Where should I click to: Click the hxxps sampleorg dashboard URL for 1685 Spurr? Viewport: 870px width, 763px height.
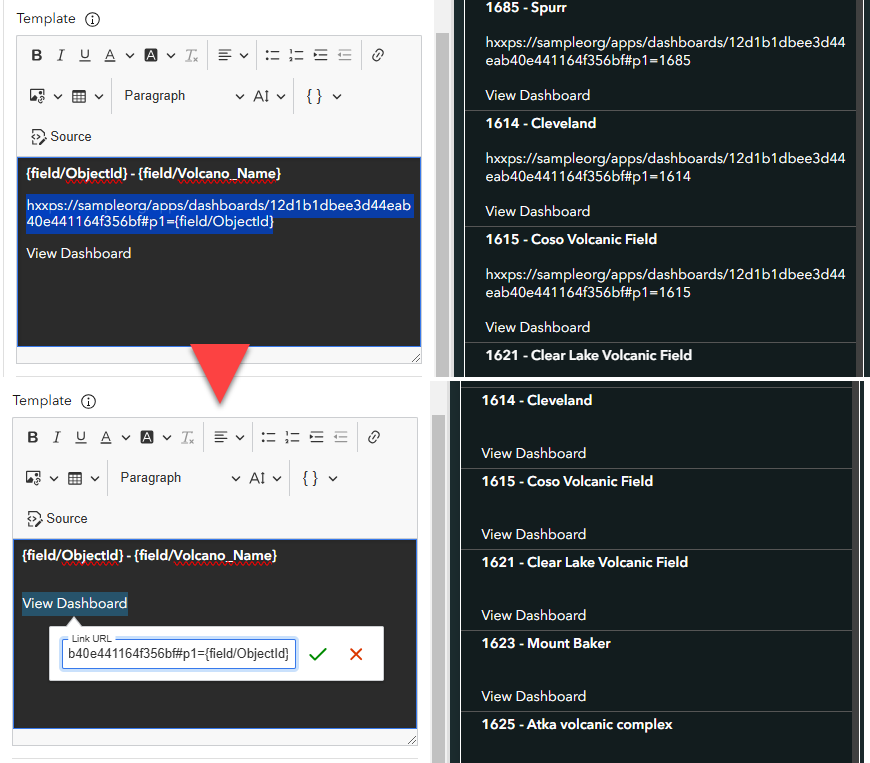(x=663, y=52)
